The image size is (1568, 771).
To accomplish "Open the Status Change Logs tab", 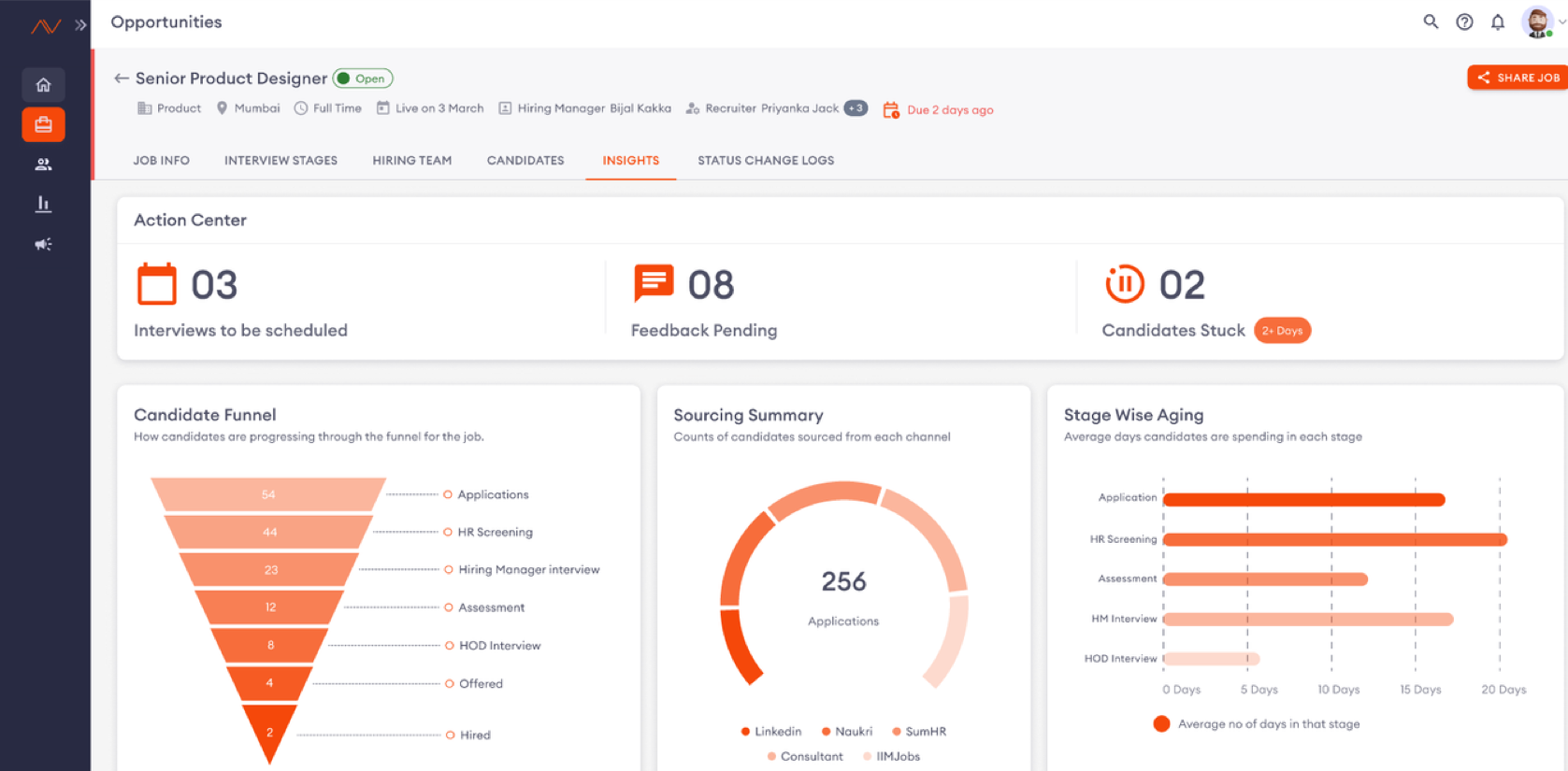I will 766,161.
